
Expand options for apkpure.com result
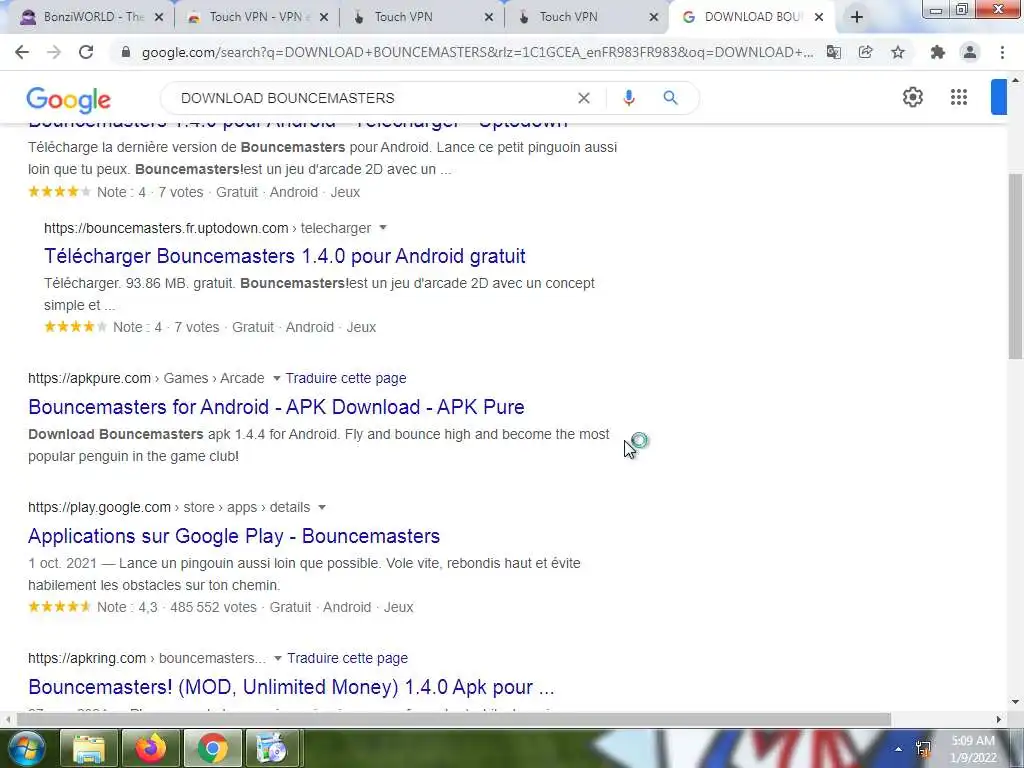tap(276, 378)
